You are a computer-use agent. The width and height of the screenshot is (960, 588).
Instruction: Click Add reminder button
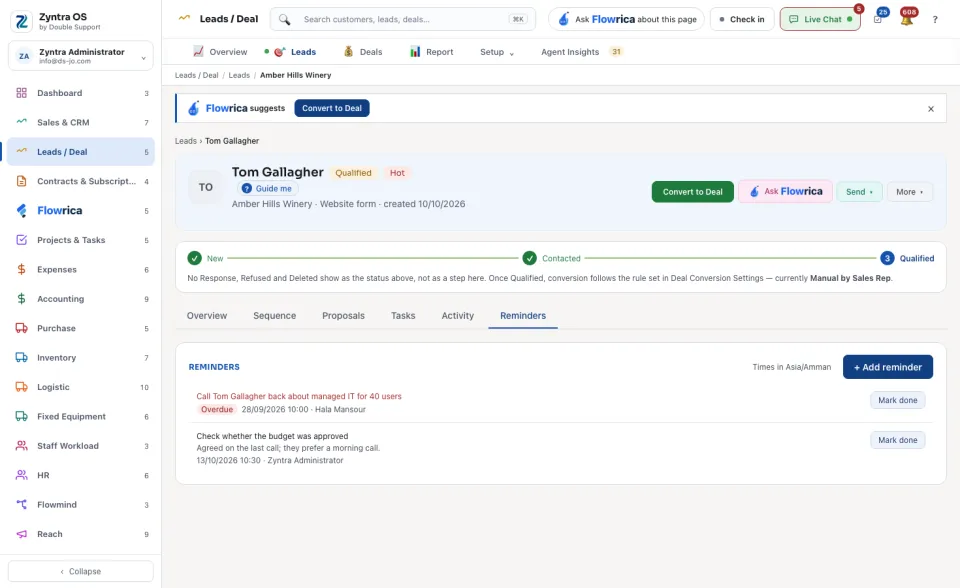888,367
